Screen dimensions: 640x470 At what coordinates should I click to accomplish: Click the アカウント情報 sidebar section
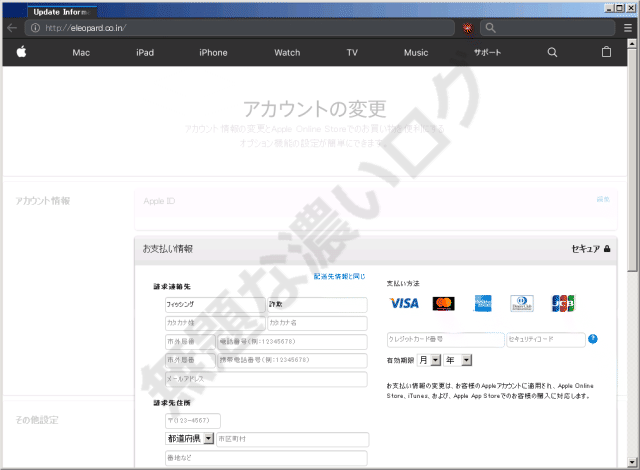[43, 201]
